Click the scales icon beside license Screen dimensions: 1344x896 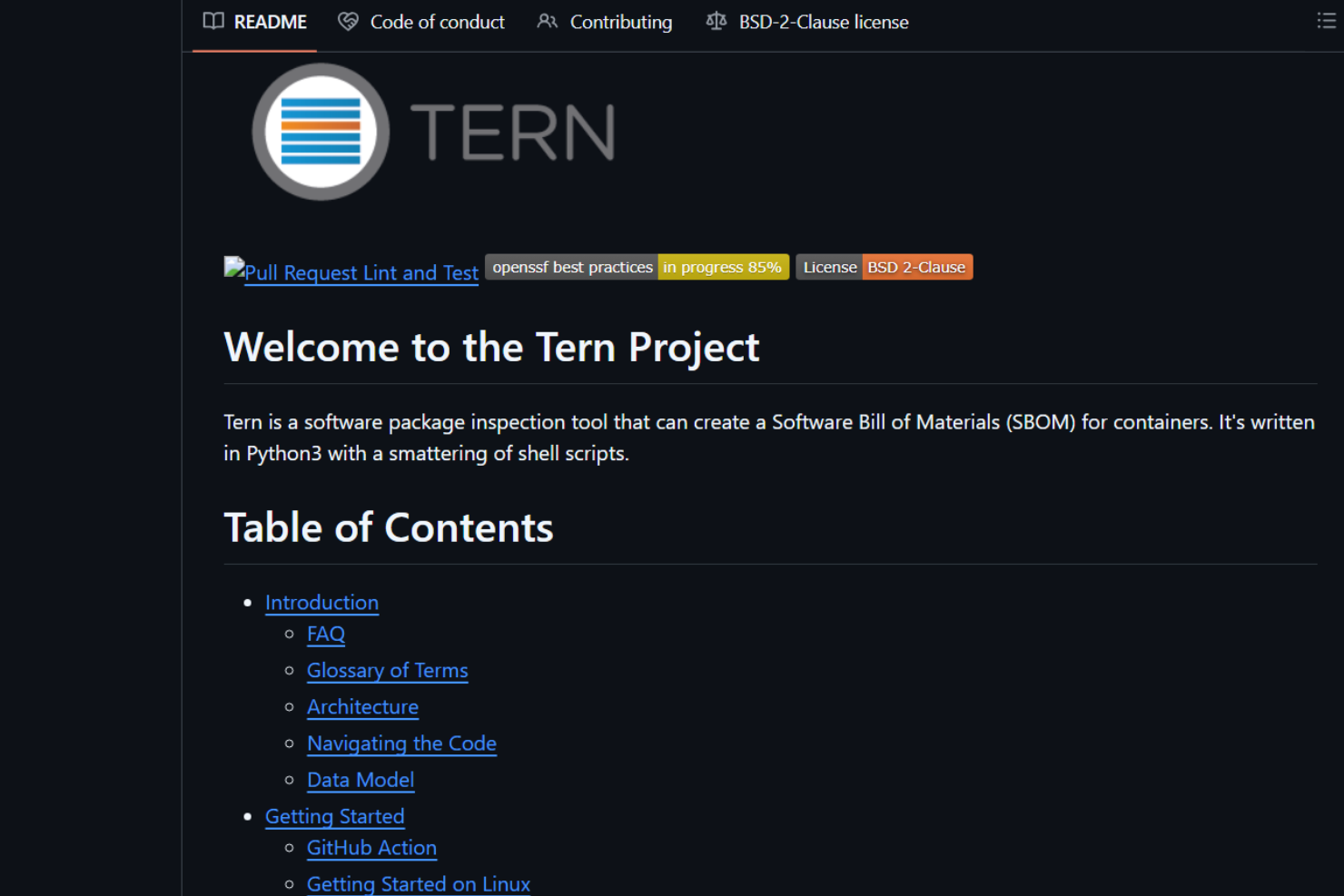click(716, 22)
